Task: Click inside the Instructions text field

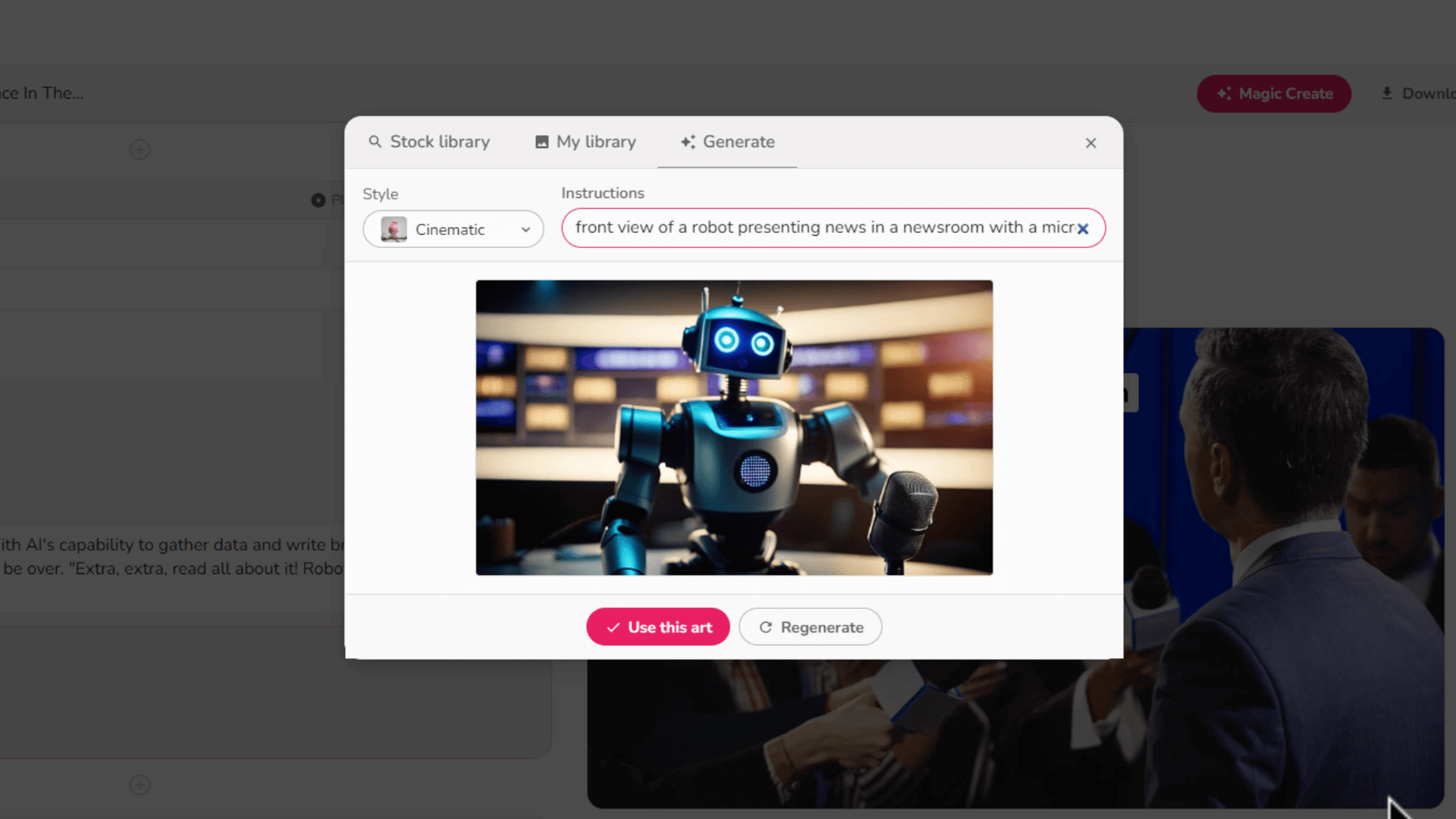Action: coord(819,227)
